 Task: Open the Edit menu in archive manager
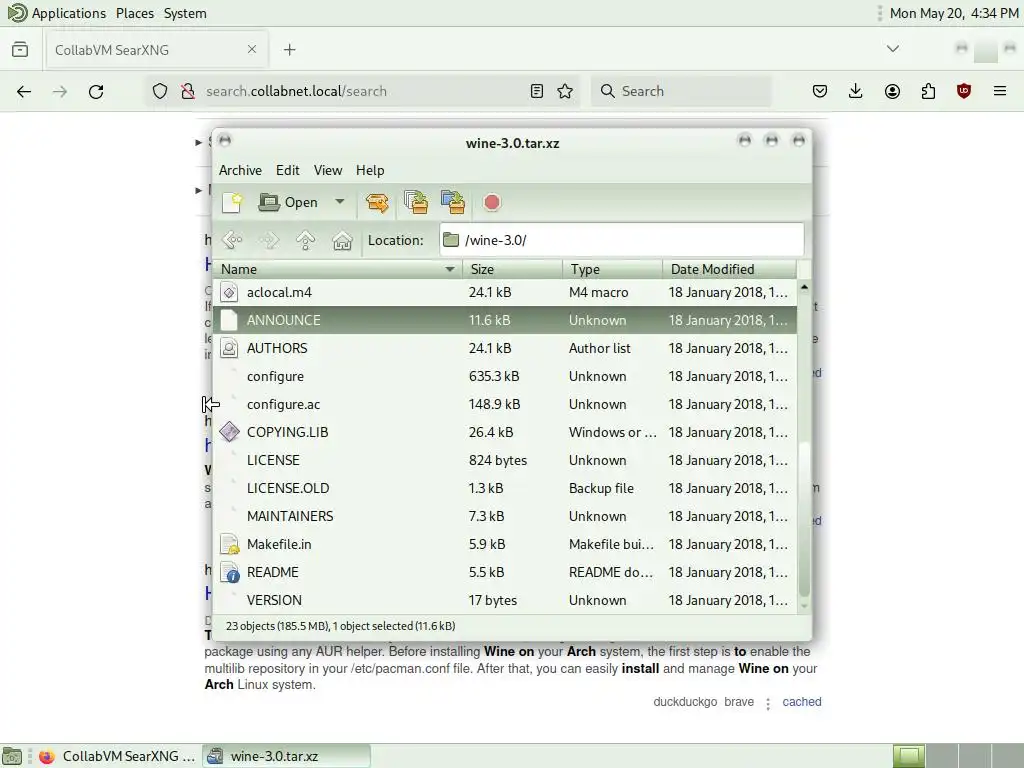(x=287, y=170)
